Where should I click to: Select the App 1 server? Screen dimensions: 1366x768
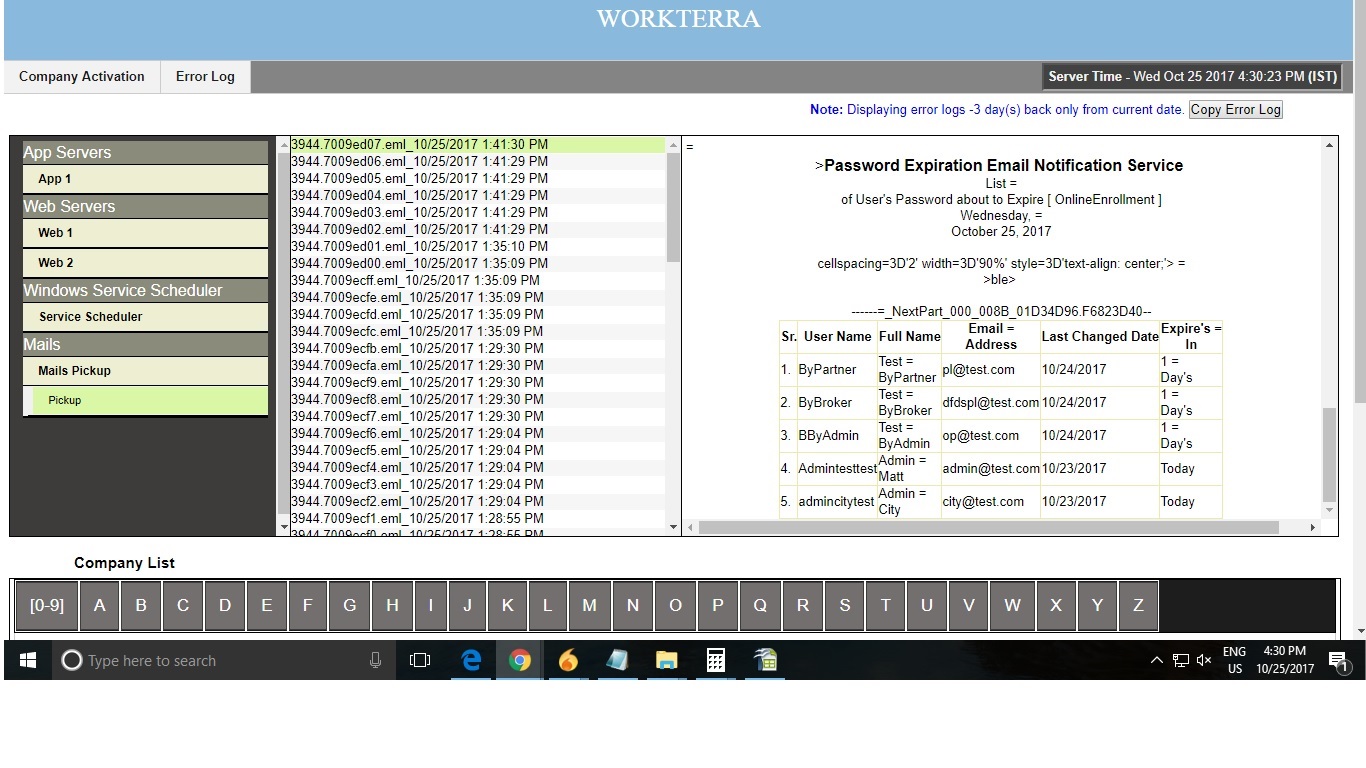coord(145,179)
